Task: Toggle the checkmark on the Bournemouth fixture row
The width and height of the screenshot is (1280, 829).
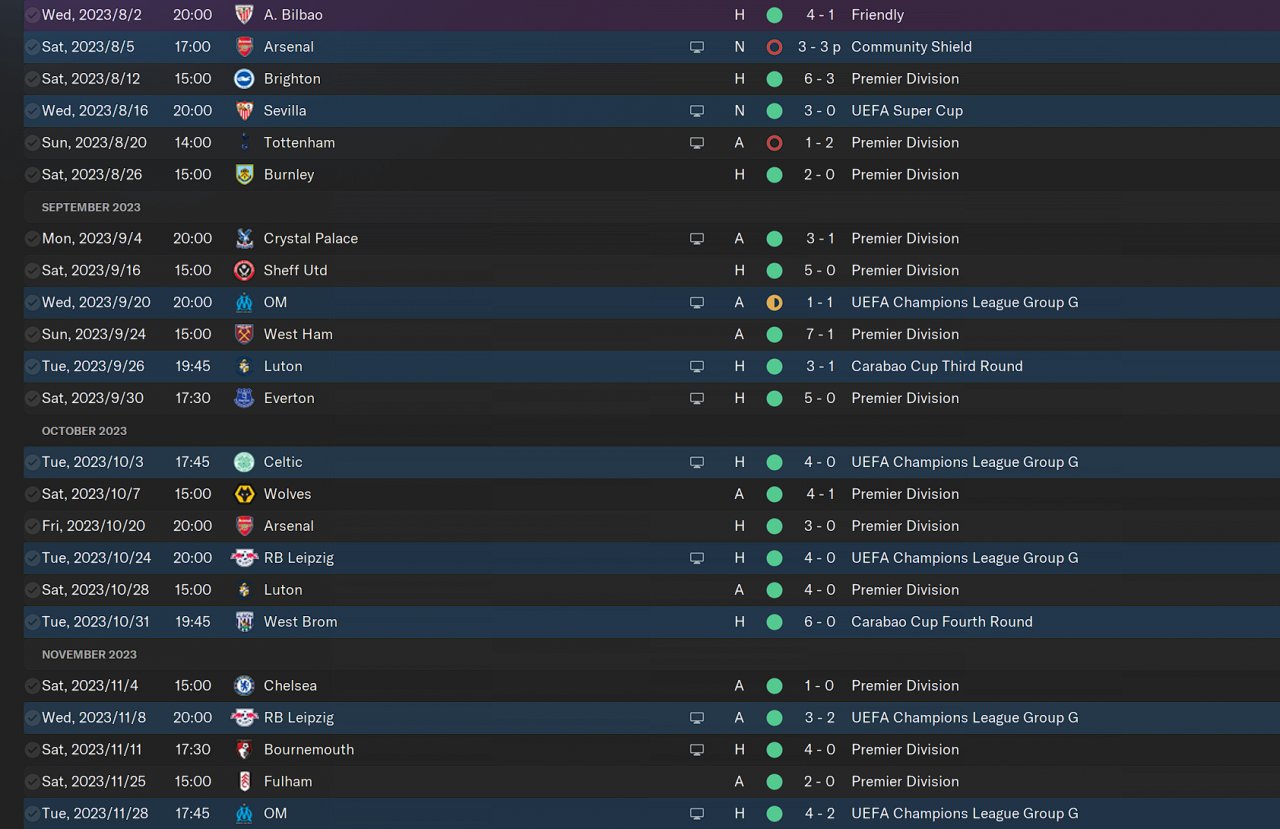Action: point(32,750)
